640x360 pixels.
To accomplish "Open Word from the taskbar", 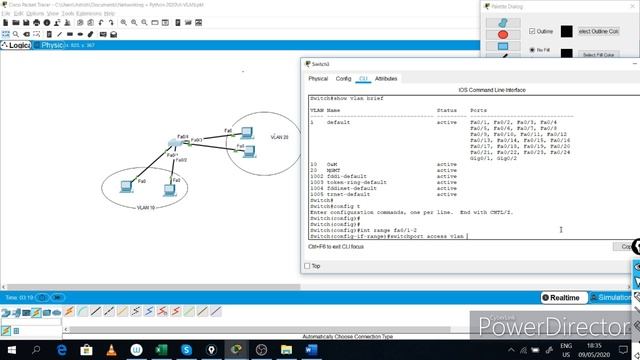I will click(x=311, y=350).
